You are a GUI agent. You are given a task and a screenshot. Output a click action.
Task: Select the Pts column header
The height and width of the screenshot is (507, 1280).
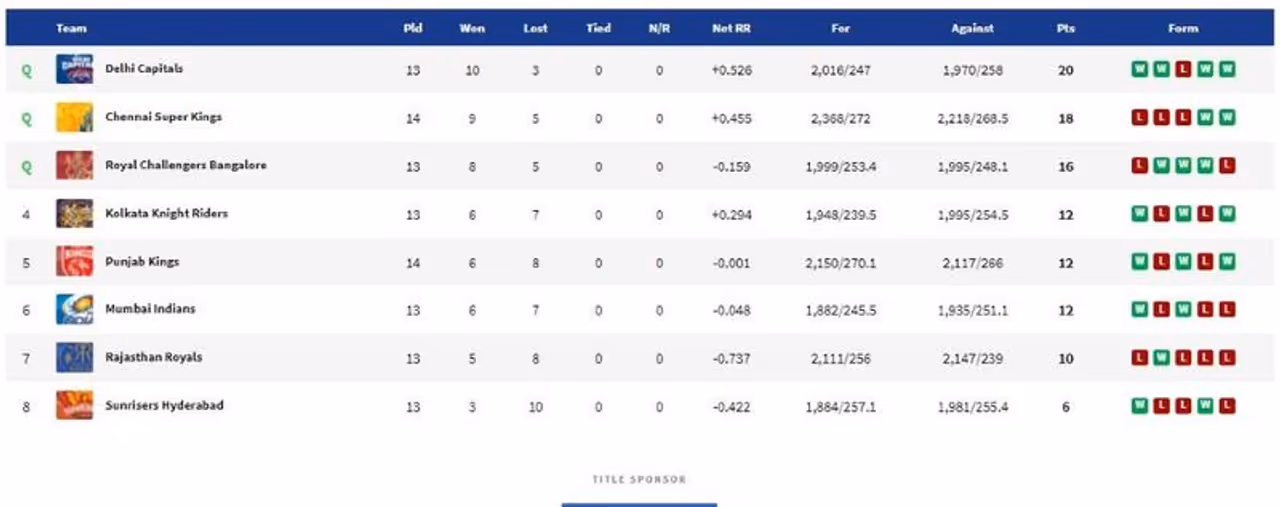1066,28
